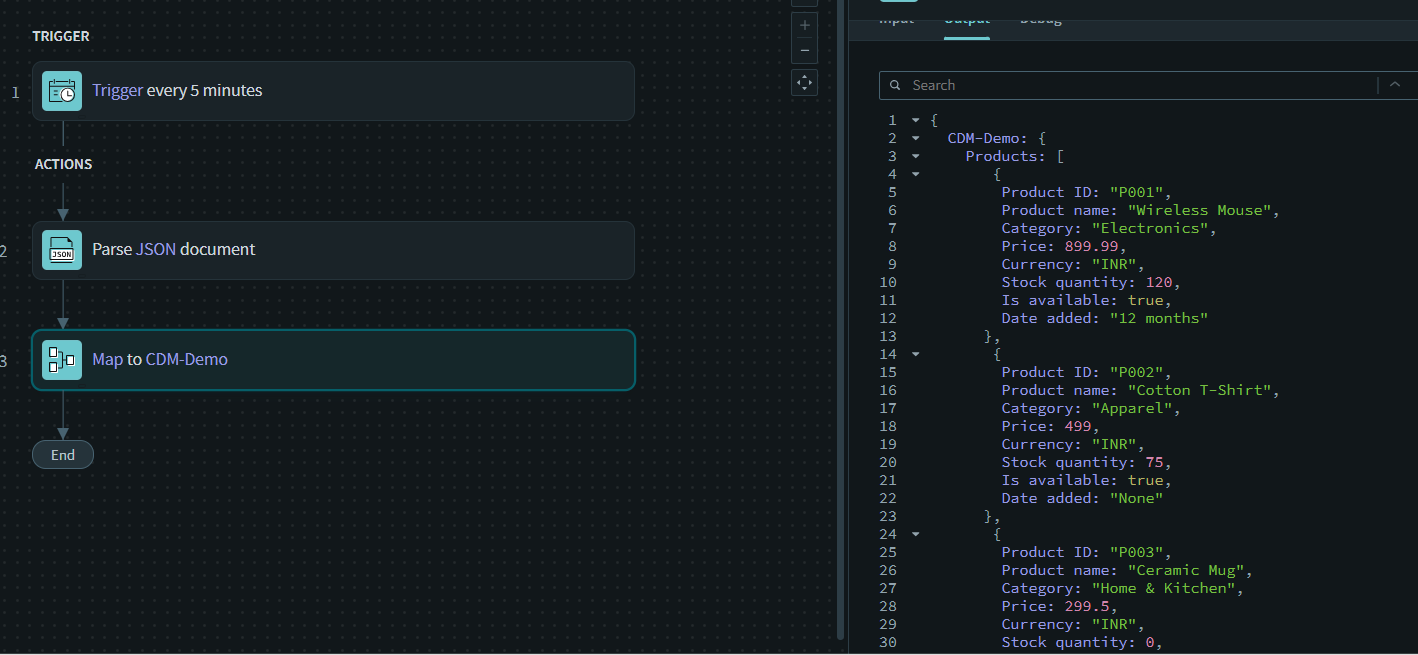Screen dimensions: 1418x655
Task: Select the Trigger clock icon on step 1
Action: 61,91
